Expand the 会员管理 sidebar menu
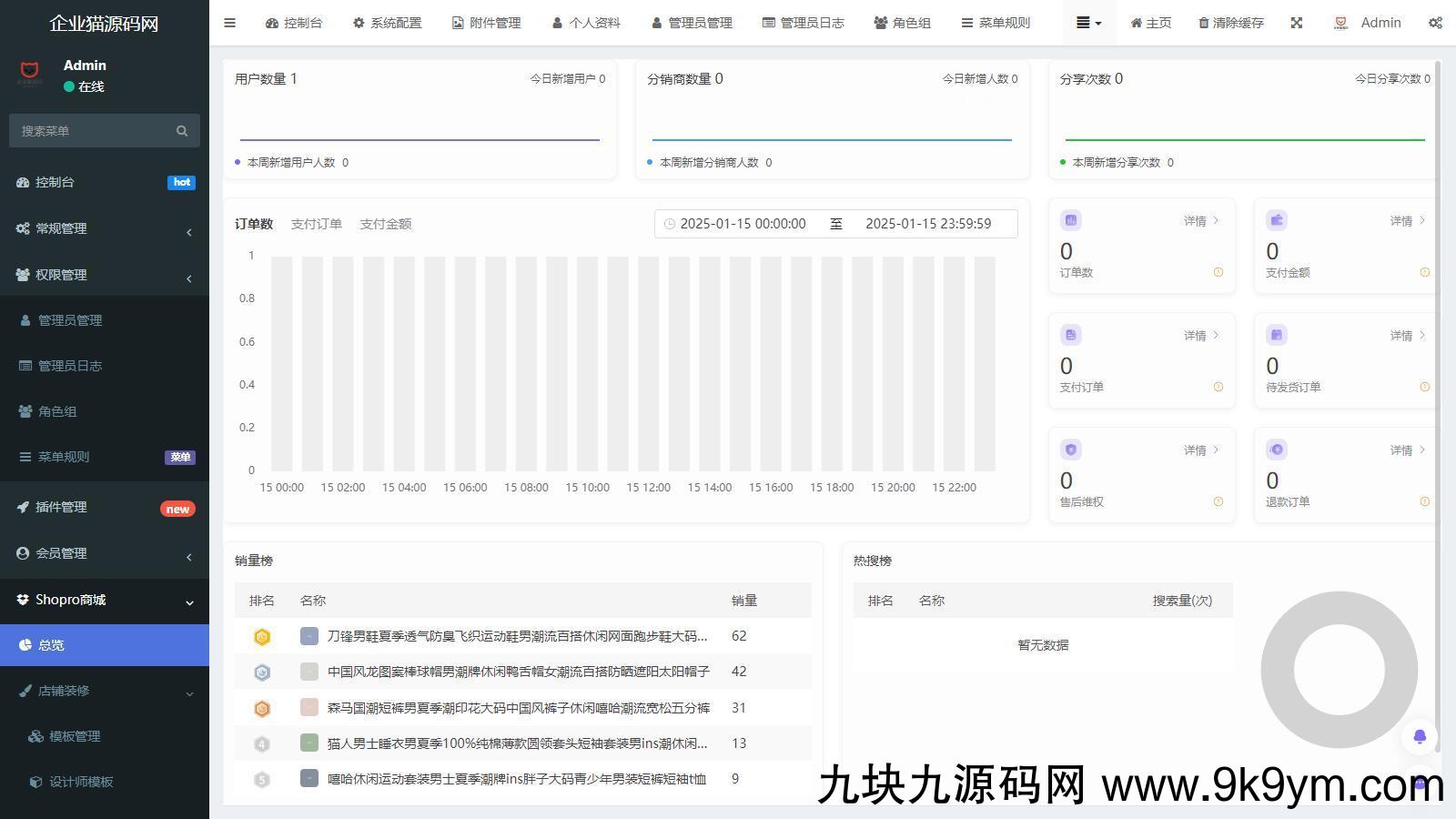The image size is (1456, 819). click(x=105, y=553)
